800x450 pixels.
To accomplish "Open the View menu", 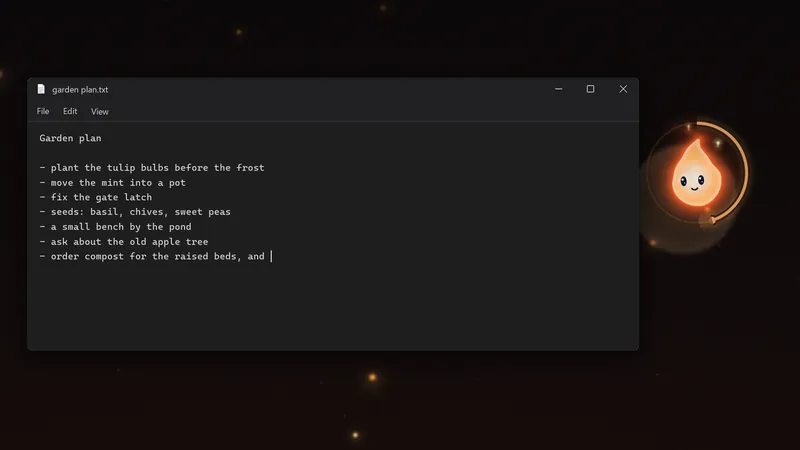I will tap(99, 111).
